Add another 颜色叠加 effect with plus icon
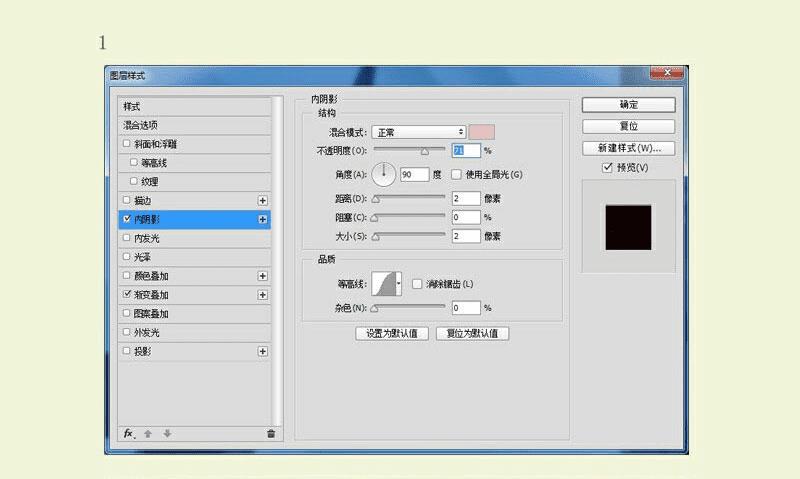The width and height of the screenshot is (800, 479). [x=262, y=276]
